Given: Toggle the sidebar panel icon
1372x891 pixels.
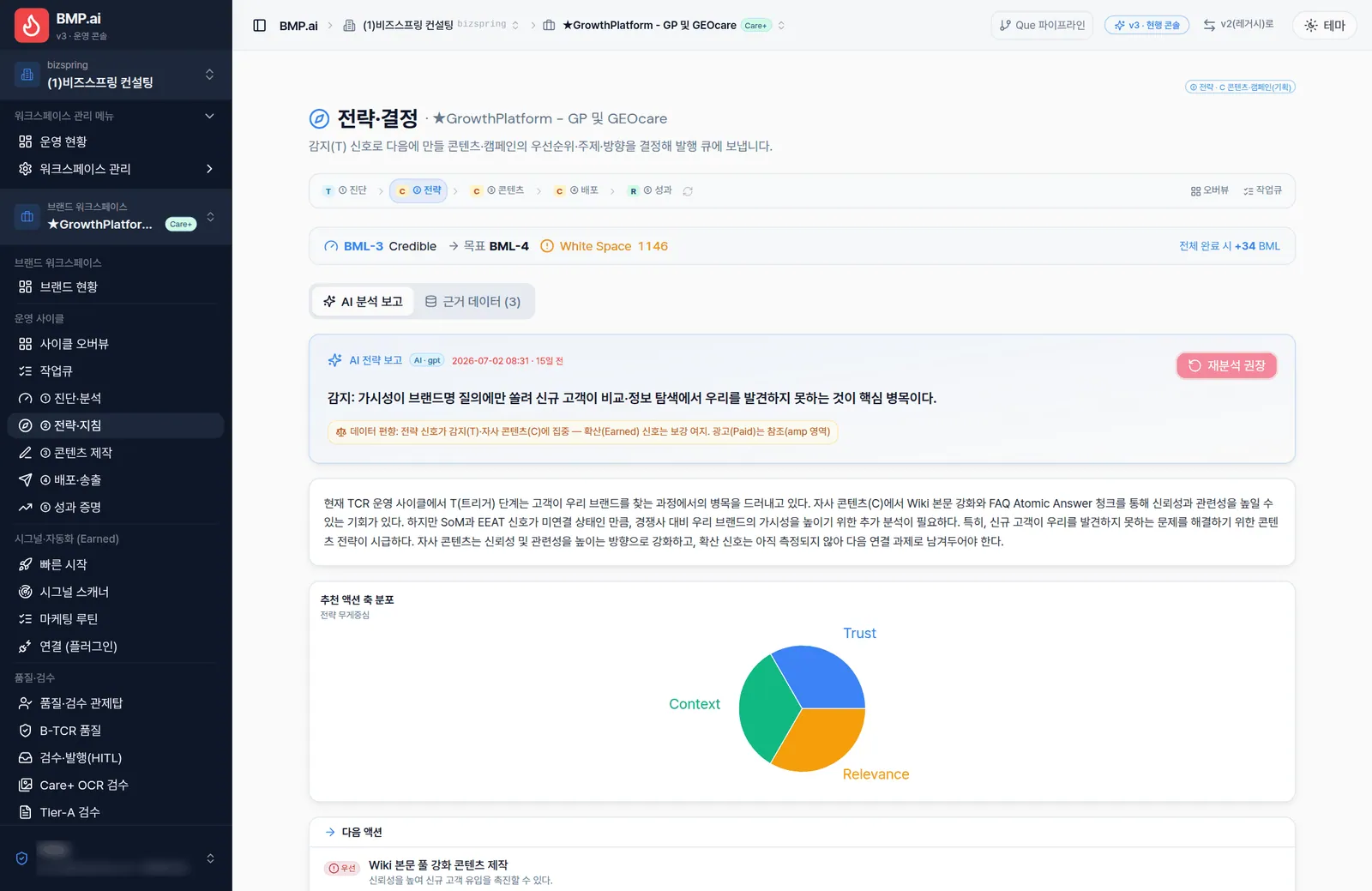Looking at the screenshot, I should coord(260,26).
